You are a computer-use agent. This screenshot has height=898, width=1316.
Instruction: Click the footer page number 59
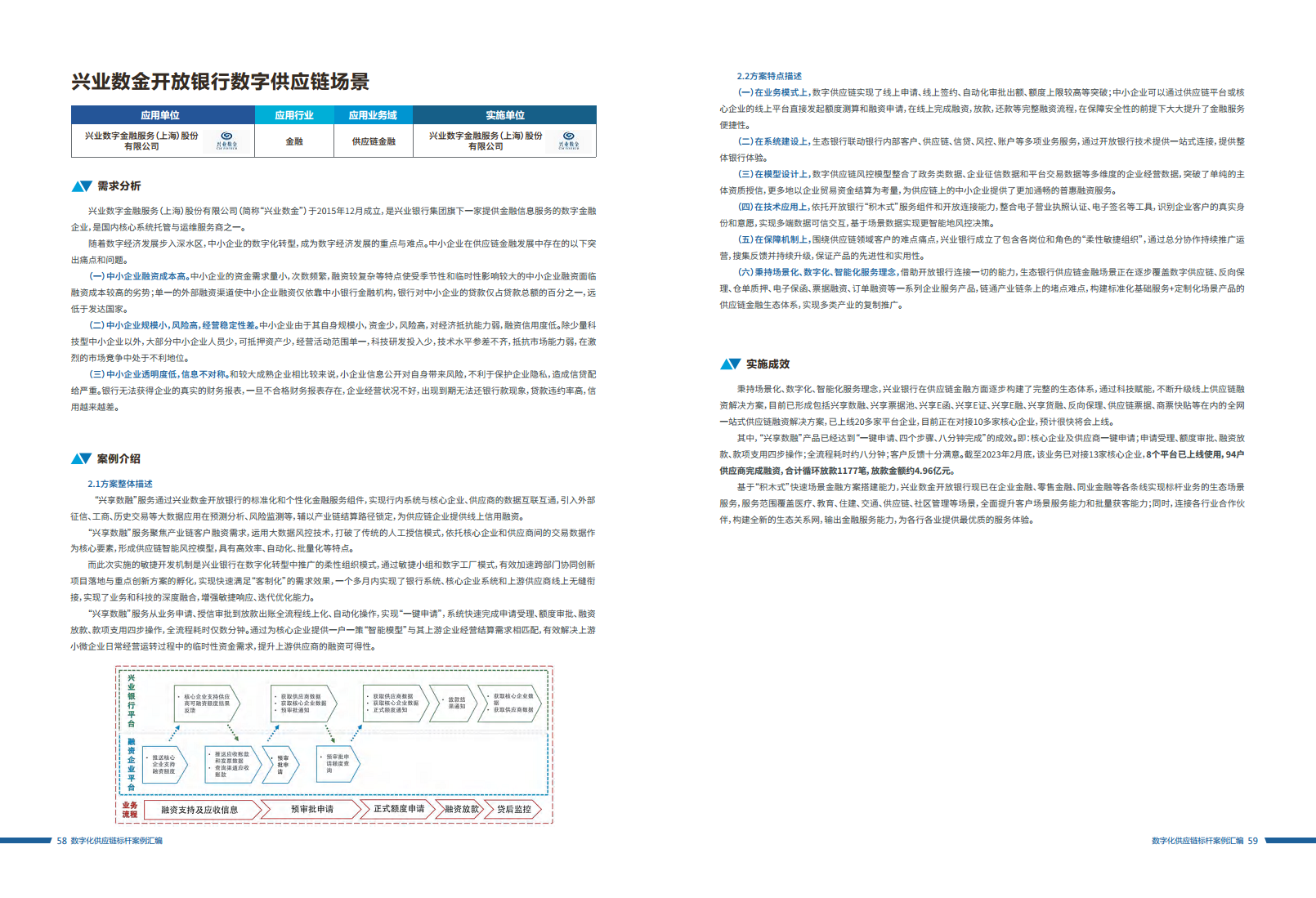(x=1253, y=841)
